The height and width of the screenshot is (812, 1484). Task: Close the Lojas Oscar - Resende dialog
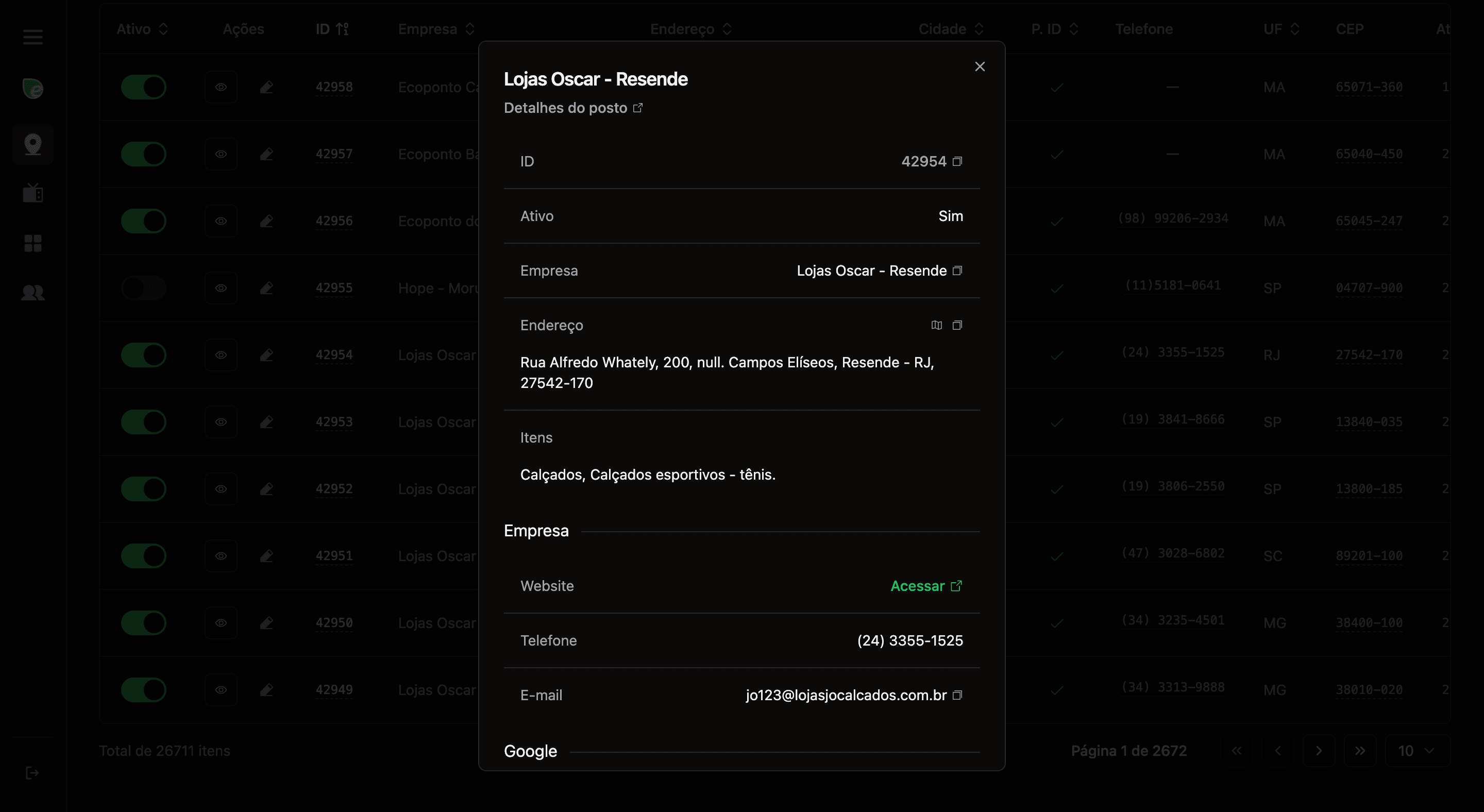pyautogui.click(x=980, y=67)
